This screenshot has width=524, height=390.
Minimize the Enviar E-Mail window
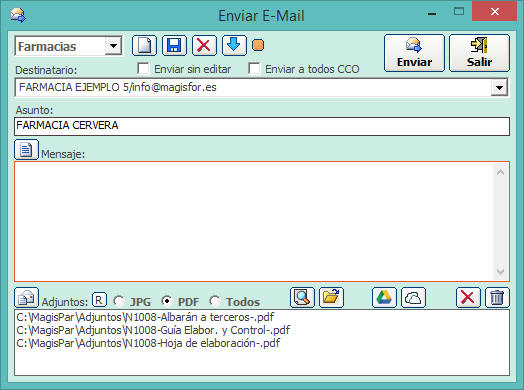(432, 14)
